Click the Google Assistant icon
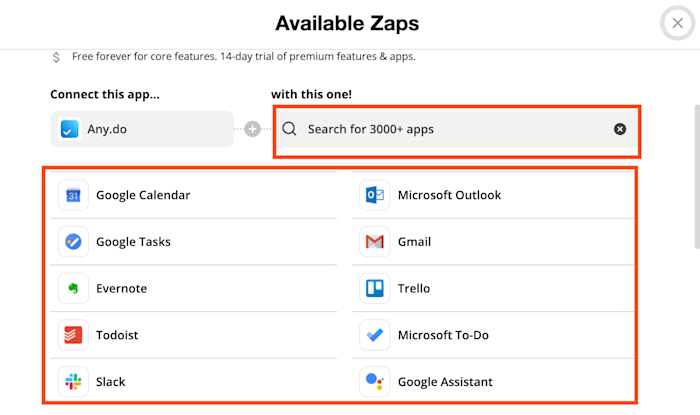700x415 pixels. click(375, 382)
